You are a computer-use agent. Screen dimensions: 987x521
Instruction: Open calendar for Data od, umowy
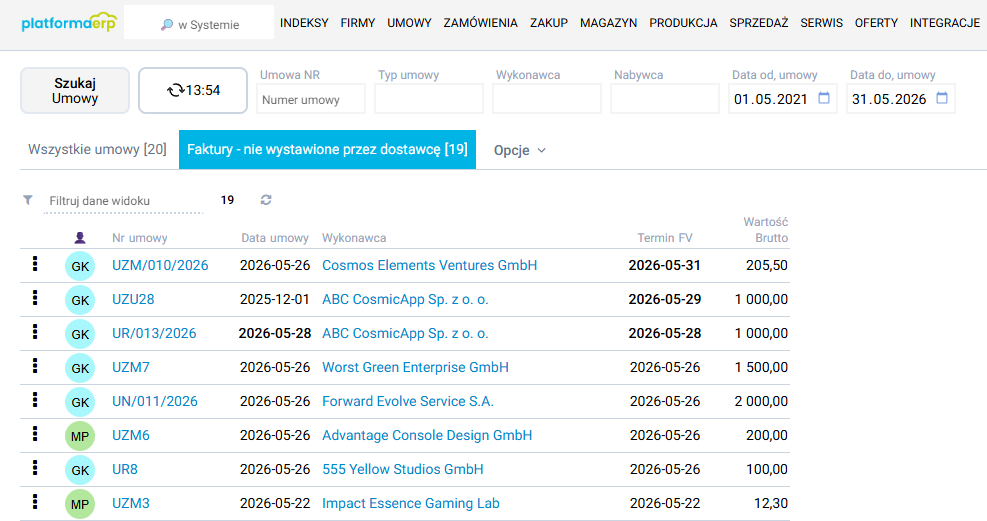(x=823, y=98)
